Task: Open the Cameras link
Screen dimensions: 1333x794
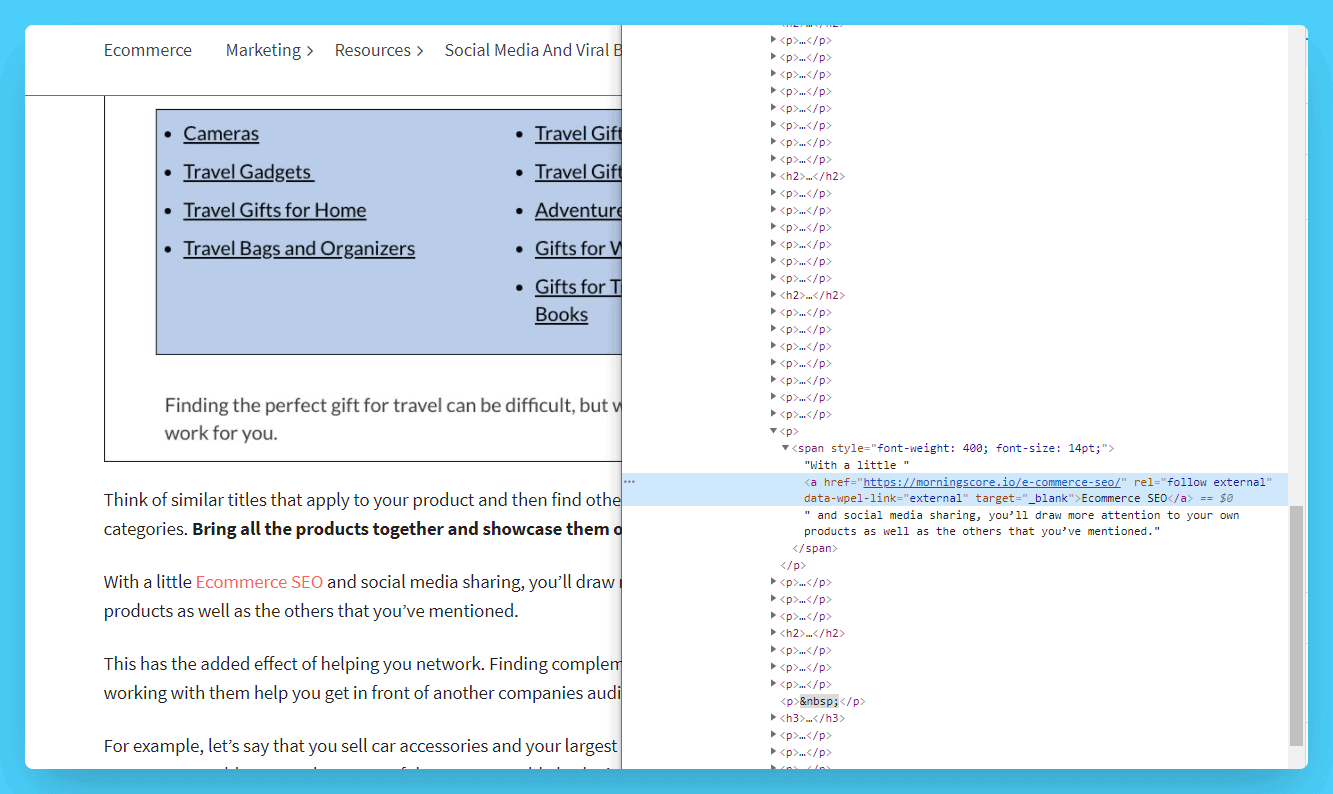Action: point(221,134)
